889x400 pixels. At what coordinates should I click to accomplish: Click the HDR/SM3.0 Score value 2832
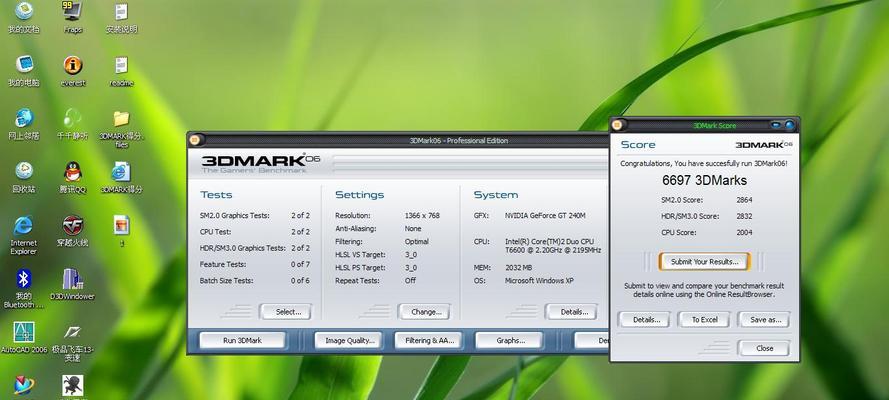pyautogui.click(x=744, y=216)
